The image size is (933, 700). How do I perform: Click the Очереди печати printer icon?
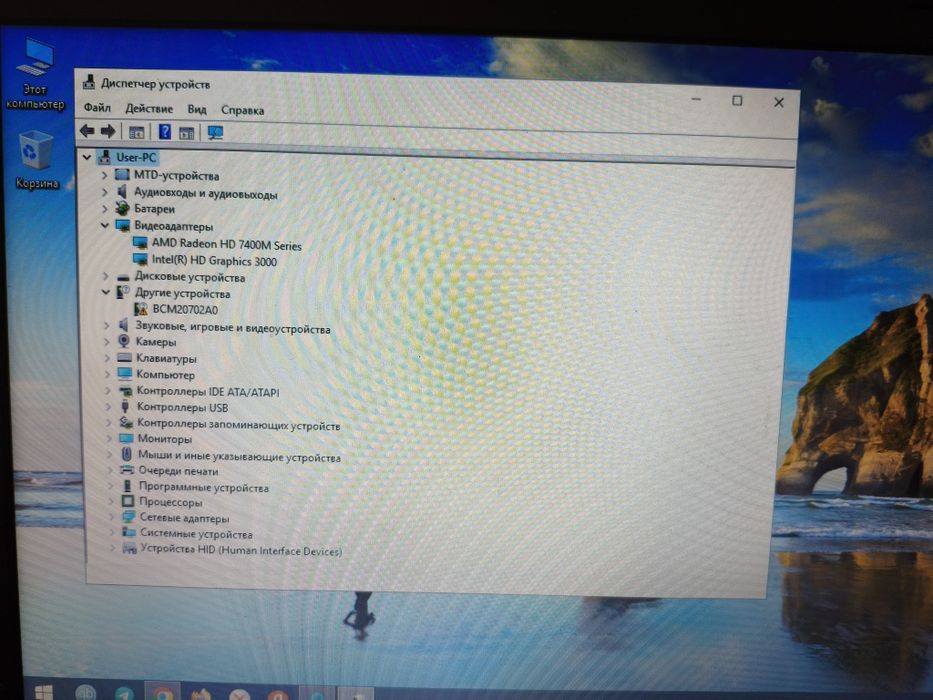[x=127, y=470]
